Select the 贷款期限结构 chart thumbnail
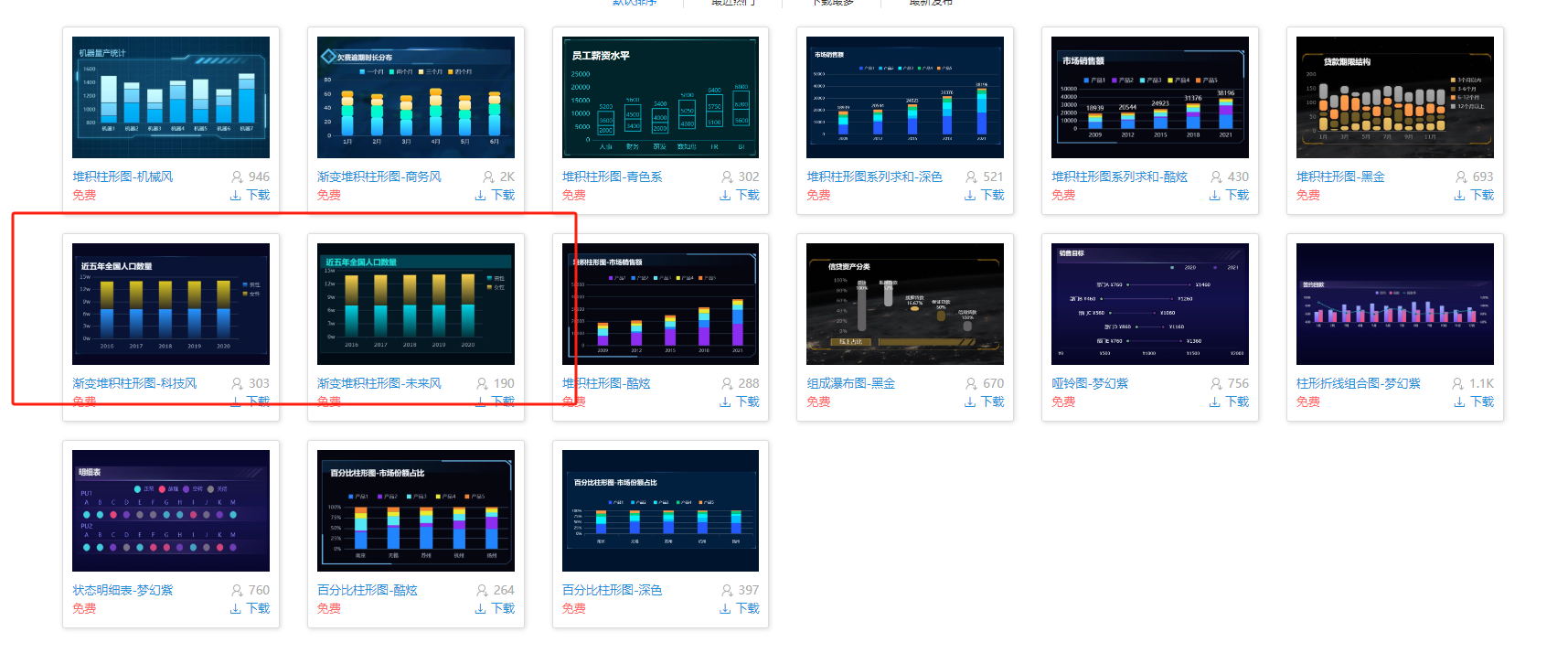This screenshot has width=1568, height=653. [x=1395, y=97]
